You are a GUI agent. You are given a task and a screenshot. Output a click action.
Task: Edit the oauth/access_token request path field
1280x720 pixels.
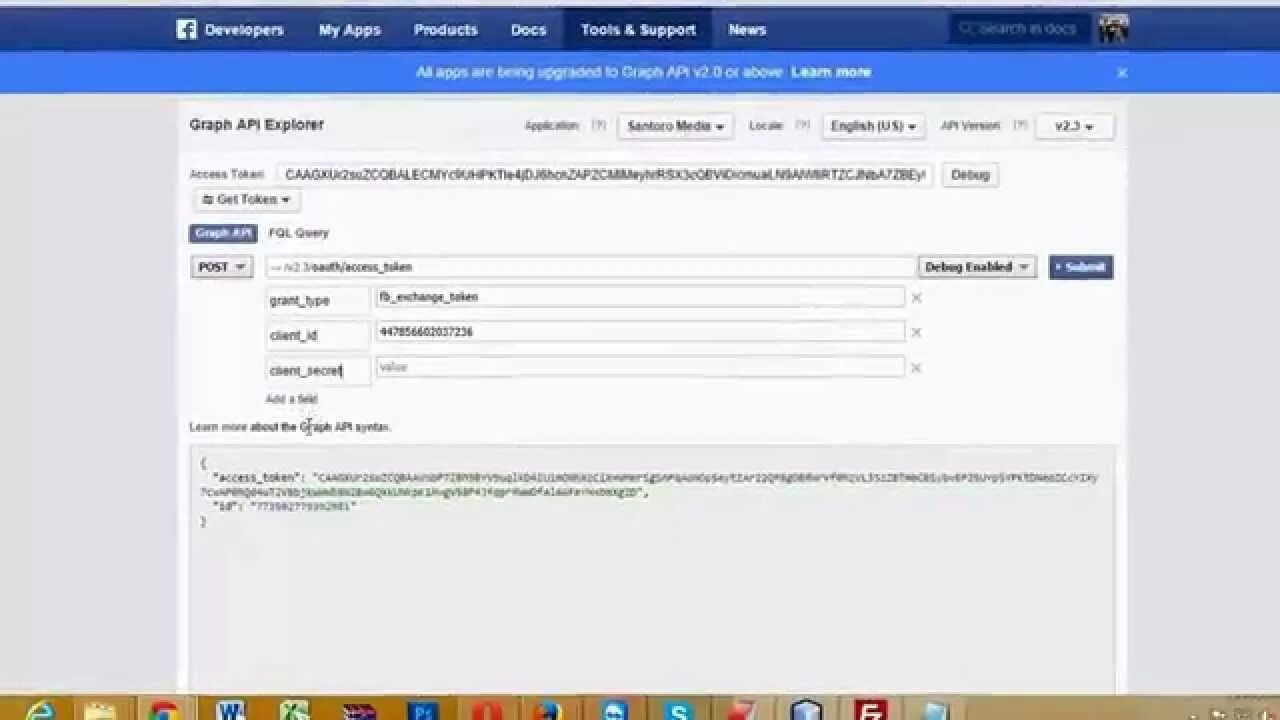click(x=591, y=267)
